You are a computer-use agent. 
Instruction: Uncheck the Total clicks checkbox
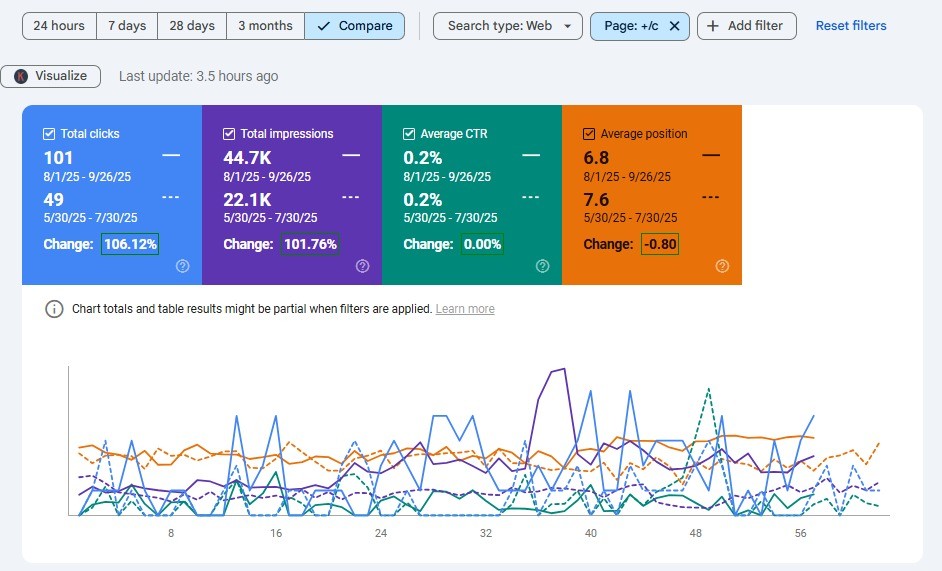point(49,134)
